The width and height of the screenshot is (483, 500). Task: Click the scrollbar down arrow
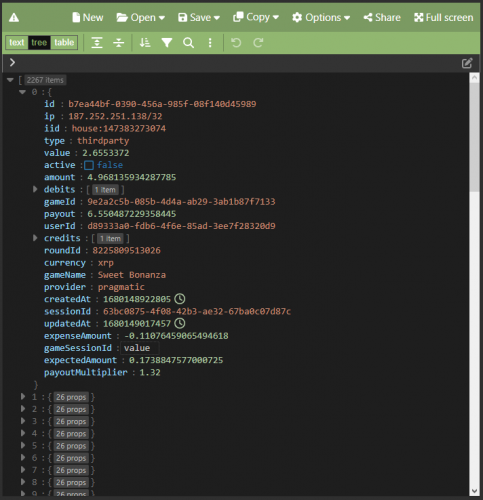click(x=474, y=491)
